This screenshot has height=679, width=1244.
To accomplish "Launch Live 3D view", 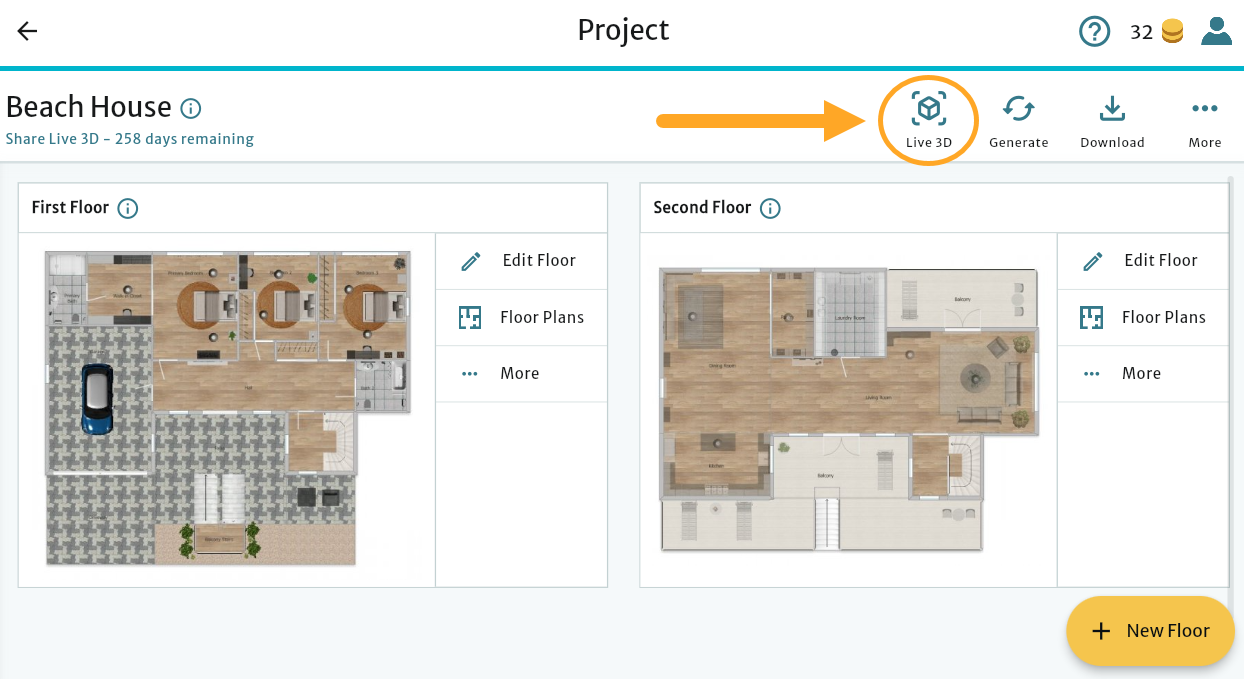I will coord(929,120).
